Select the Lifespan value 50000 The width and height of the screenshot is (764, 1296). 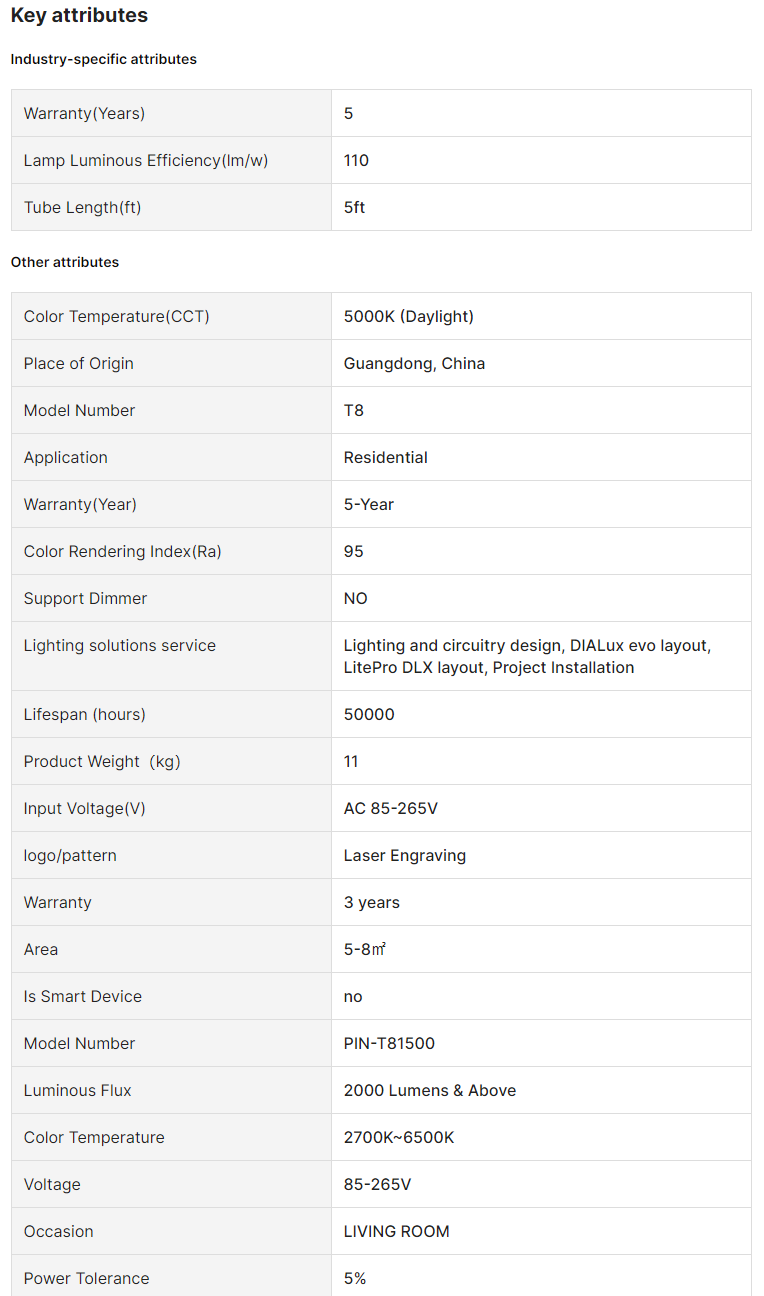tap(369, 714)
